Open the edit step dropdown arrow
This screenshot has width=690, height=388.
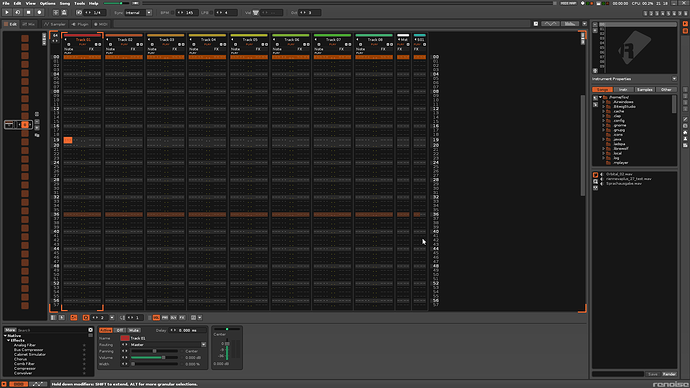point(112,318)
